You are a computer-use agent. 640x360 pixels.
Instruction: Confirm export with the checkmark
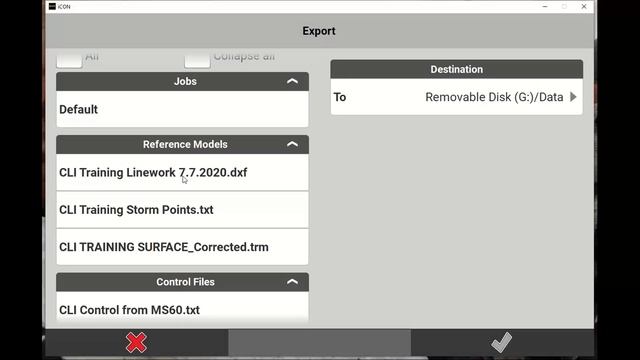[x=502, y=342]
